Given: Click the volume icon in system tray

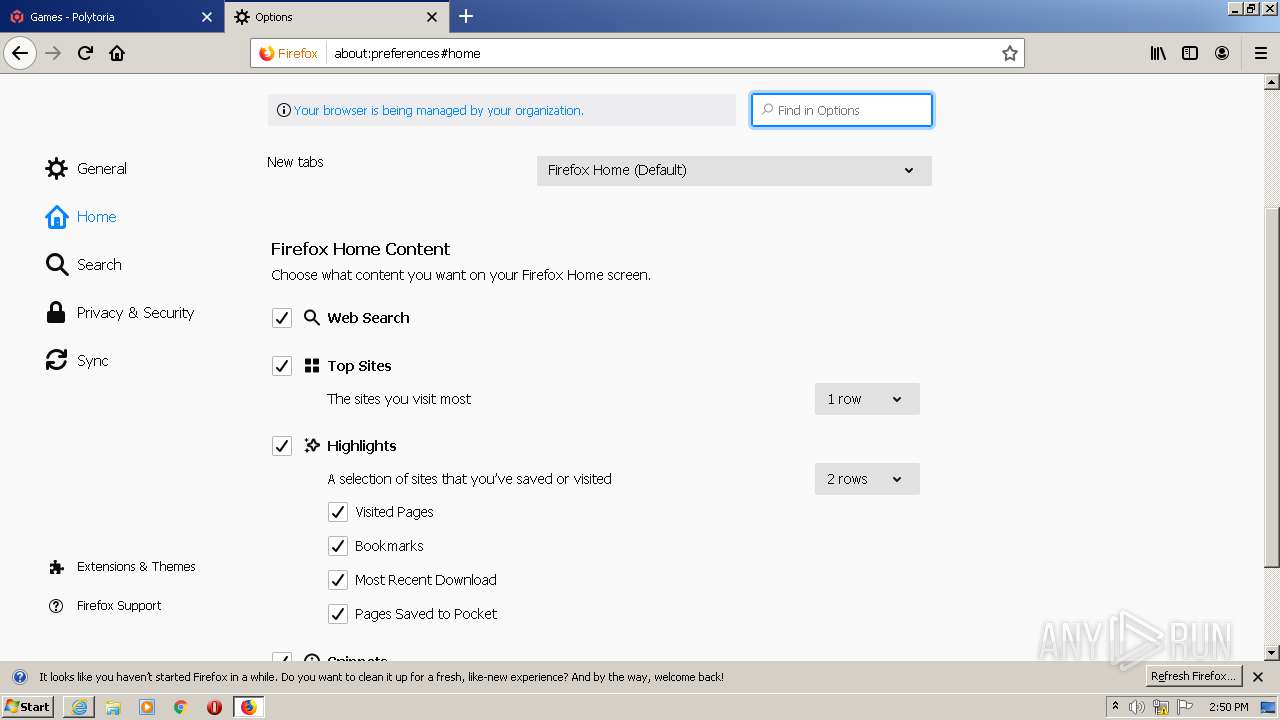Looking at the screenshot, I should click(1137, 707).
